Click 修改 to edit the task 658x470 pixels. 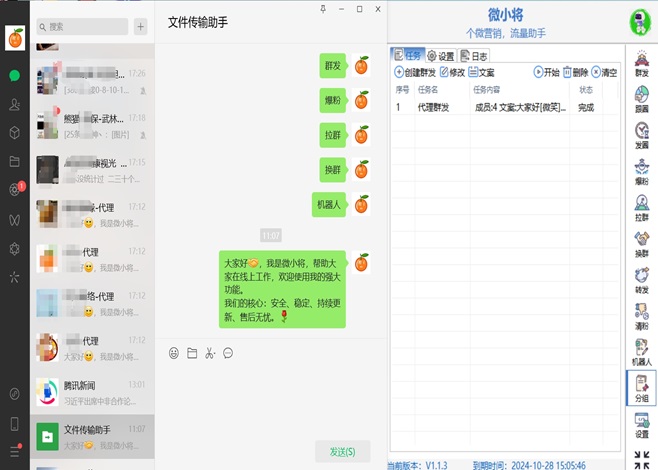452,73
